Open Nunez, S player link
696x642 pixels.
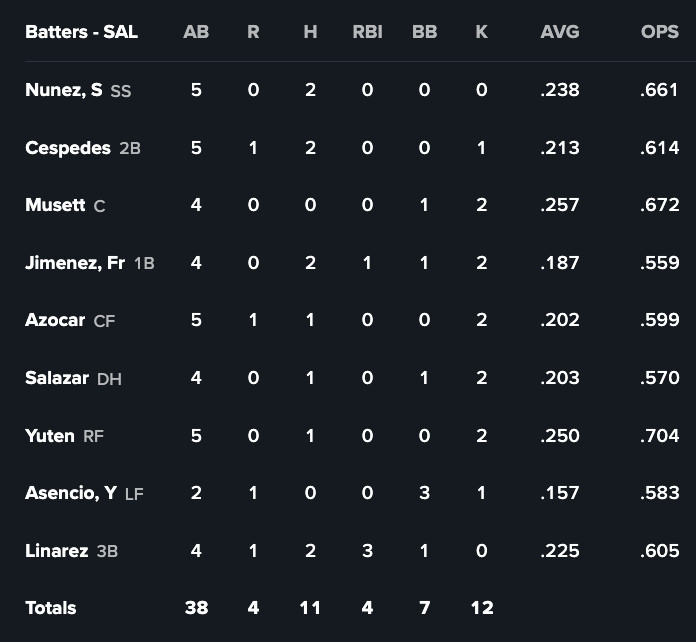[x=63, y=90]
